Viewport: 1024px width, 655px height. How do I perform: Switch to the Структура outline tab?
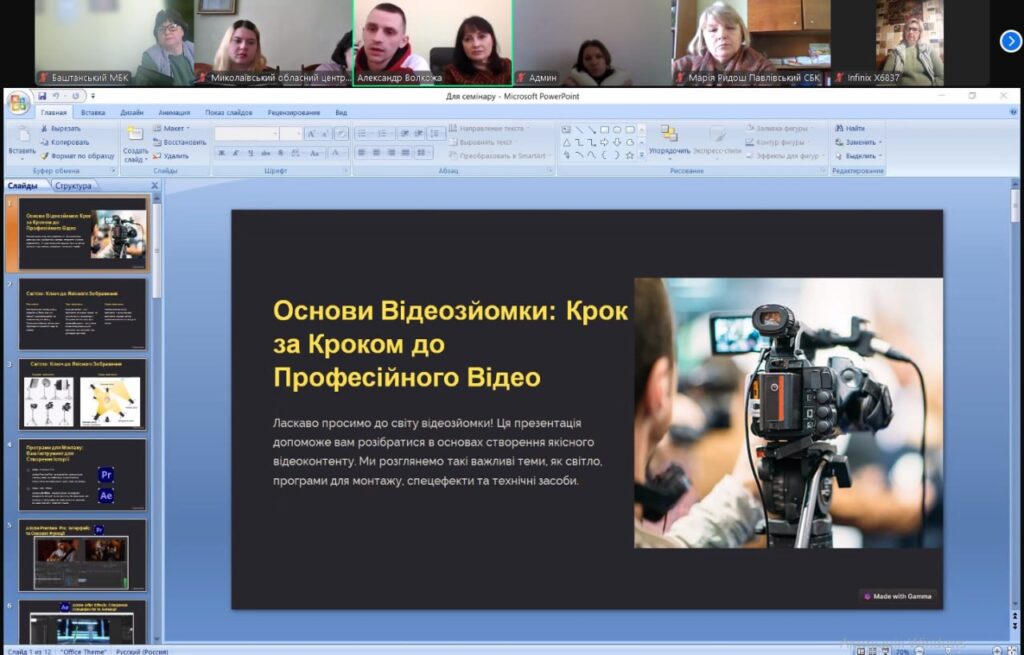click(74, 186)
